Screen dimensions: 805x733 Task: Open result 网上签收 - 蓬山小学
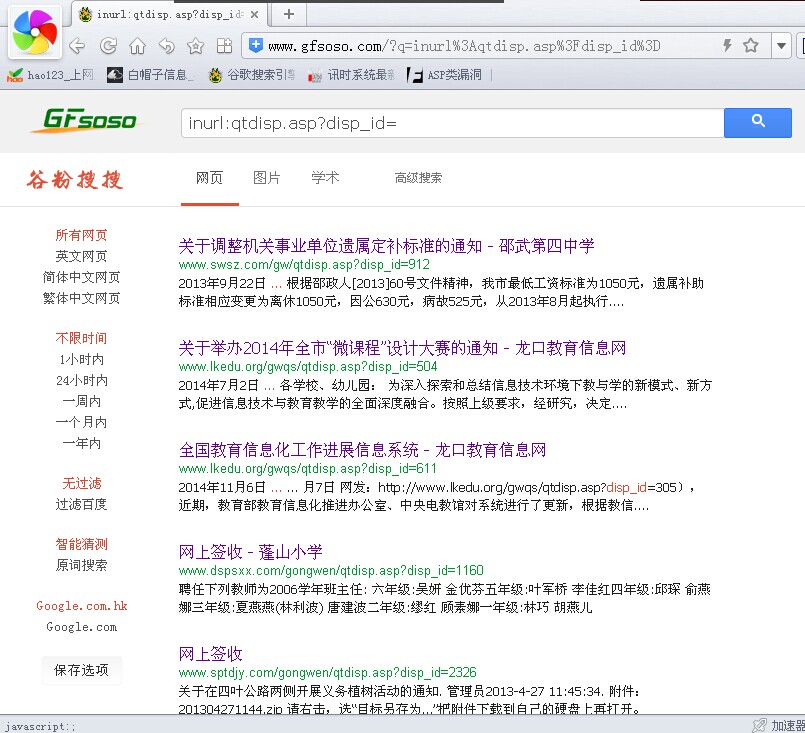(250, 552)
